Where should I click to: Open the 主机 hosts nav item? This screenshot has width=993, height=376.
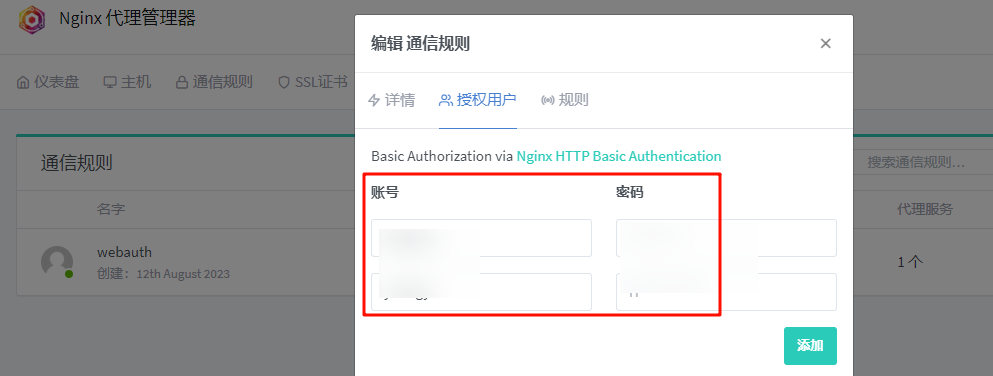click(127, 82)
